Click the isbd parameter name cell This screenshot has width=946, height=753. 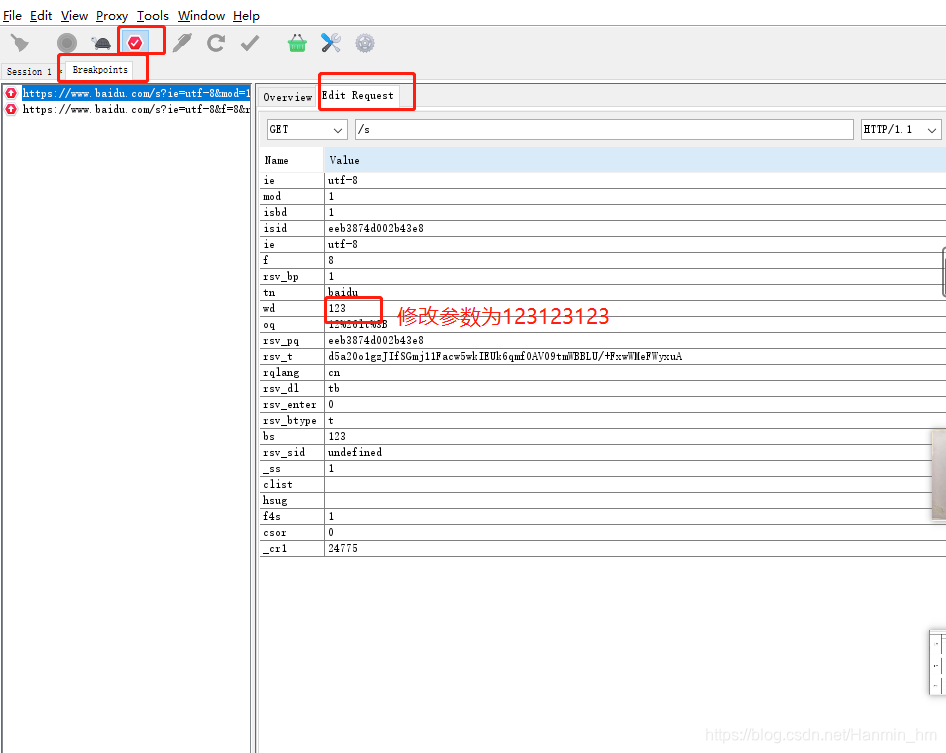292,212
